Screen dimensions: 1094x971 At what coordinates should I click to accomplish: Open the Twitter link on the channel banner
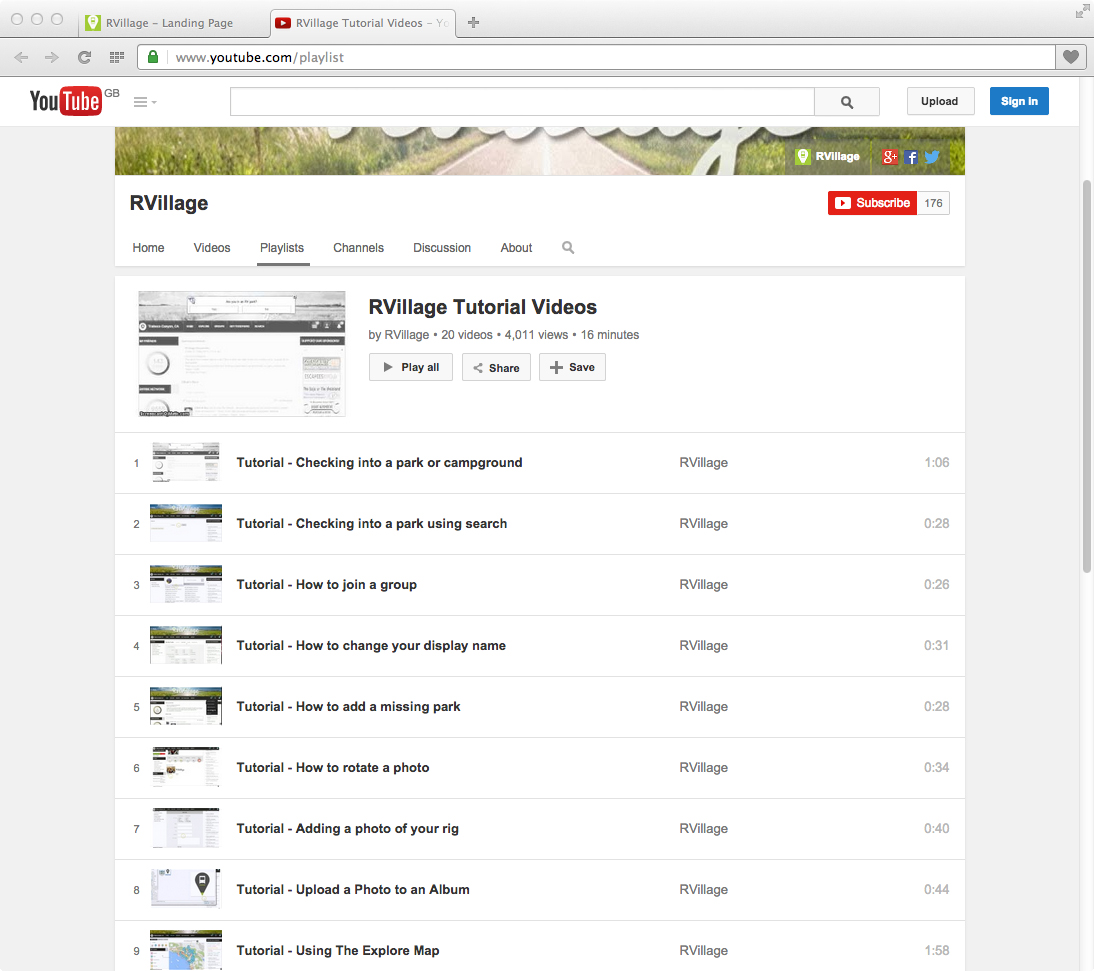932,157
